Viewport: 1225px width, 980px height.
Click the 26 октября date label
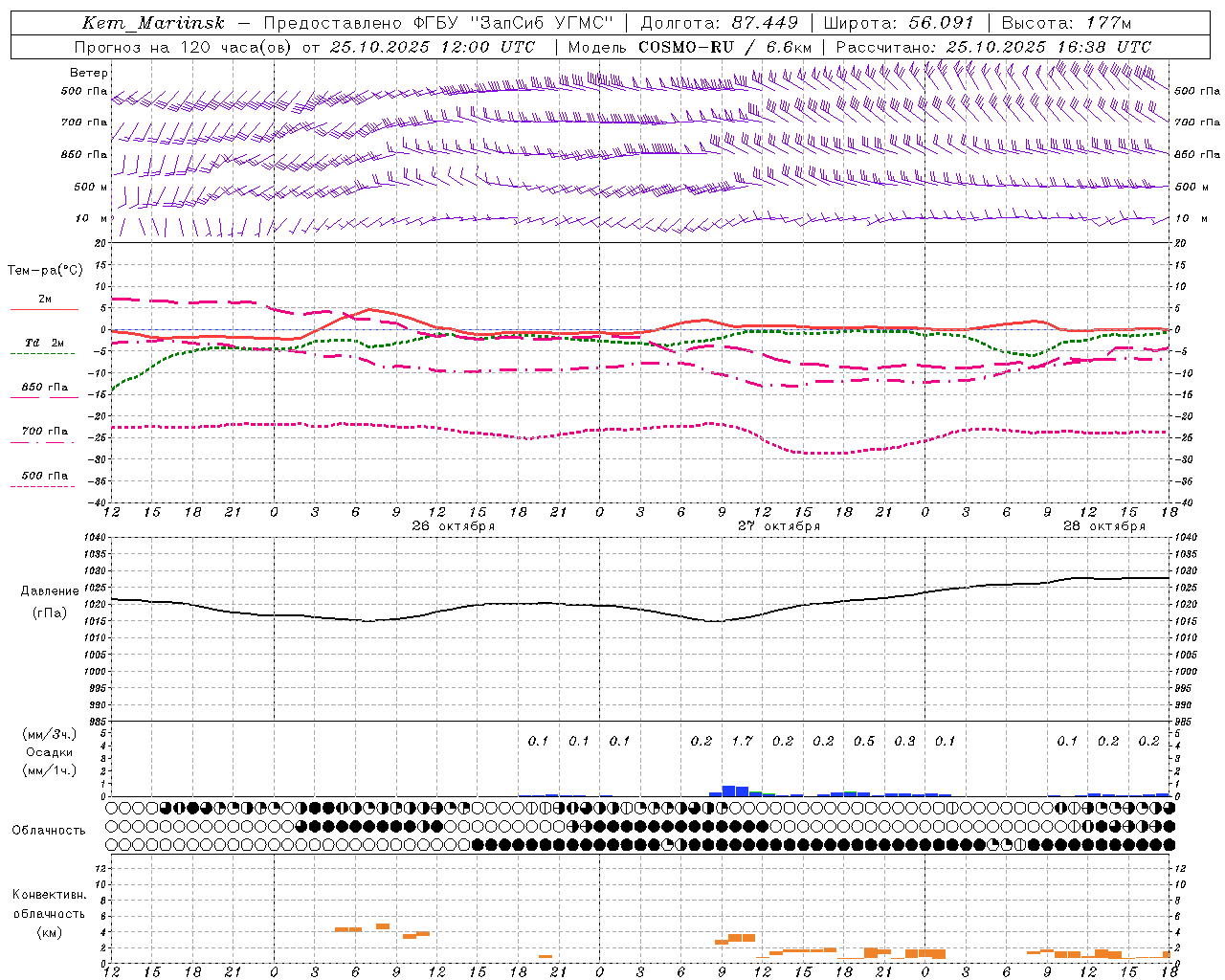tap(454, 526)
